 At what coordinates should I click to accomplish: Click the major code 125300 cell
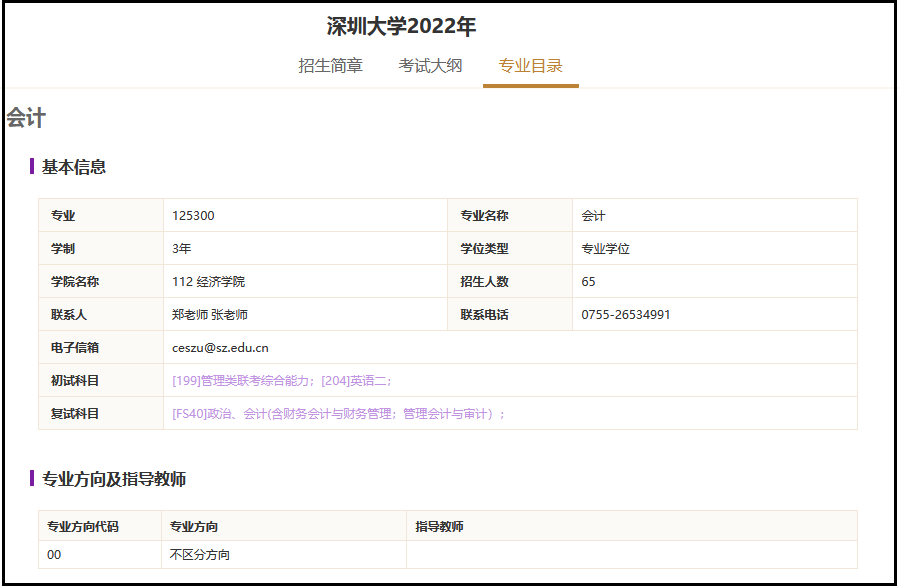[193, 216]
